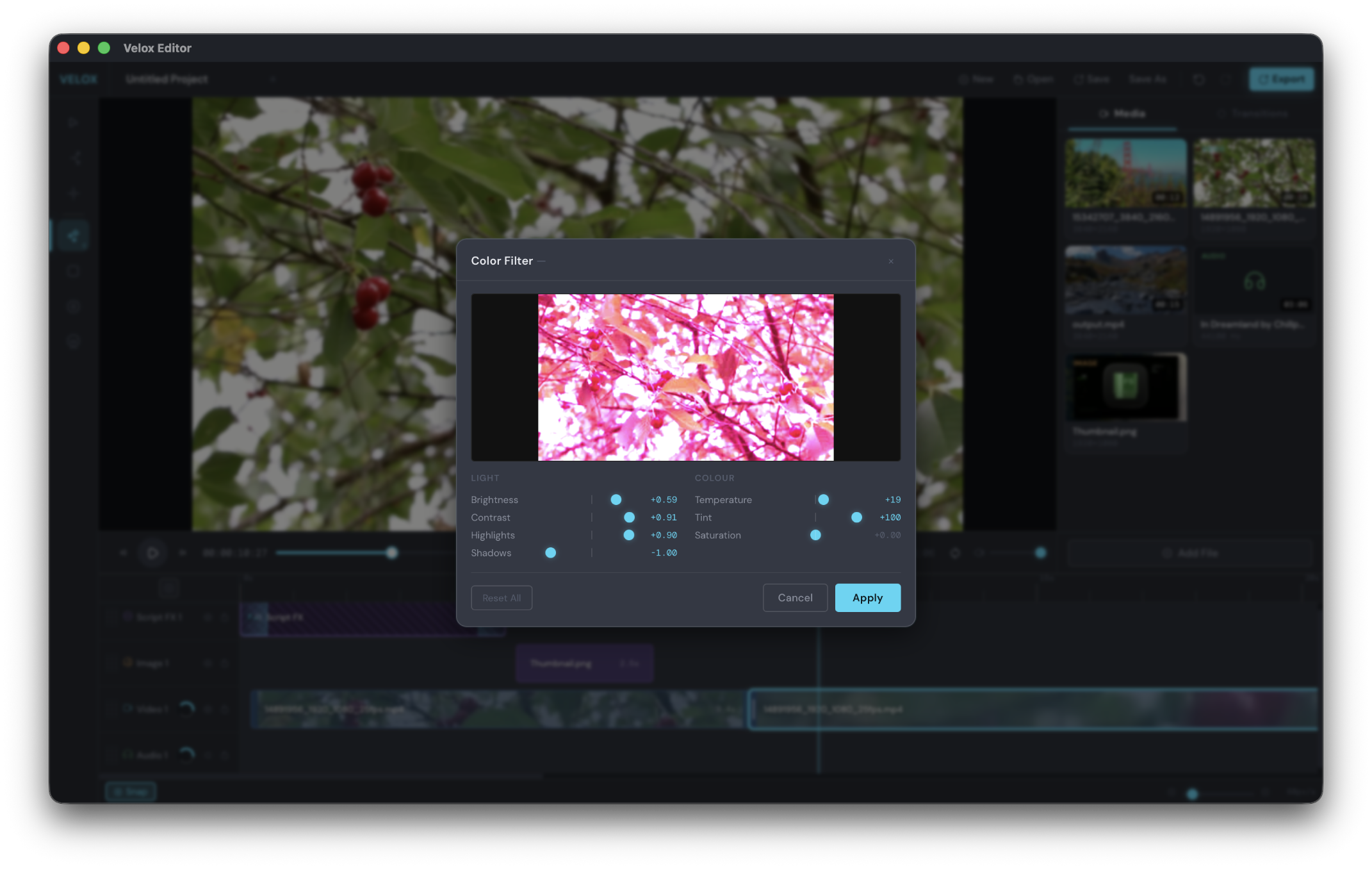Apply the color filter
Image resolution: width=1372 pixels, height=869 pixels.
pos(867,598)
